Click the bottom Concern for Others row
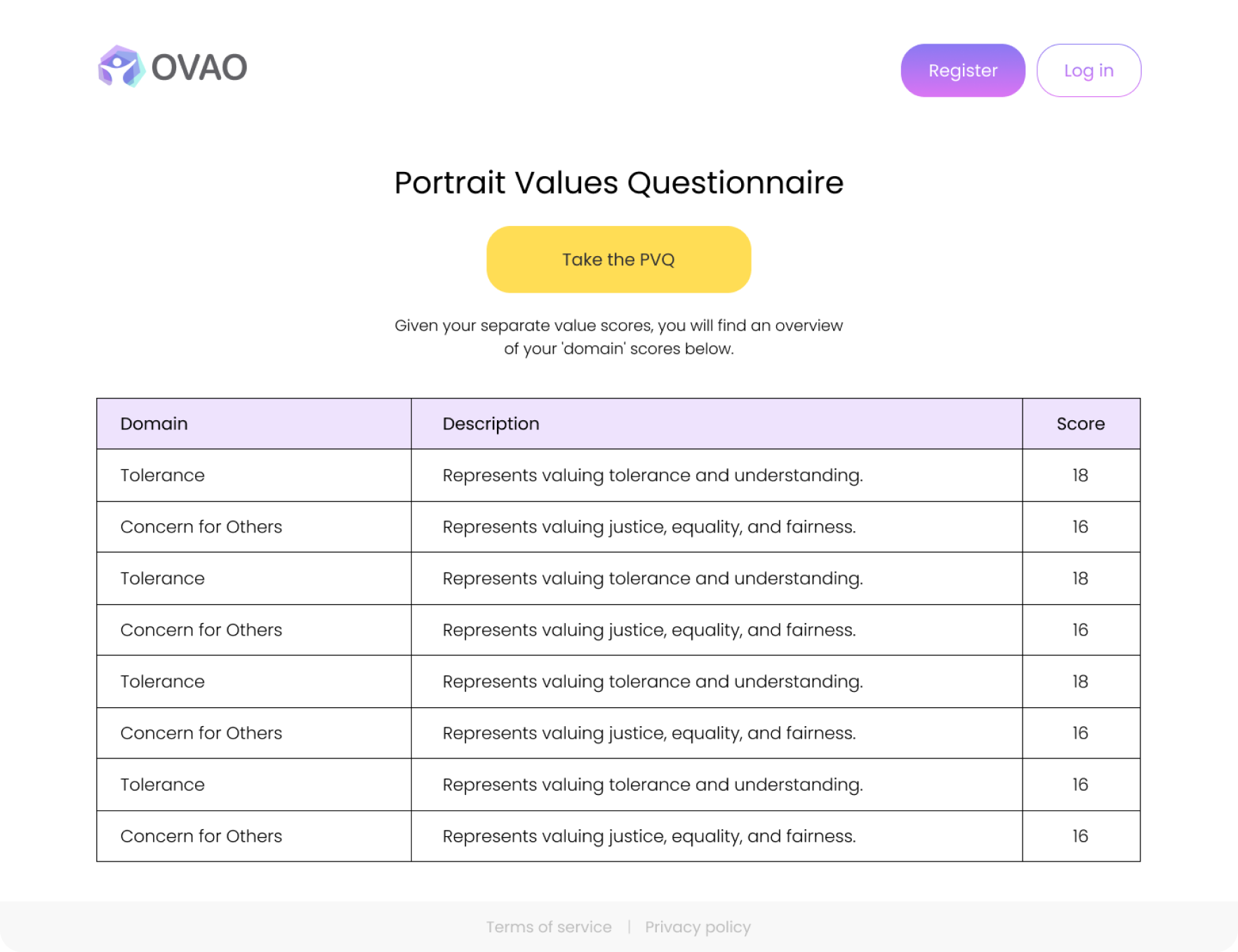 (x=201, y=836)
